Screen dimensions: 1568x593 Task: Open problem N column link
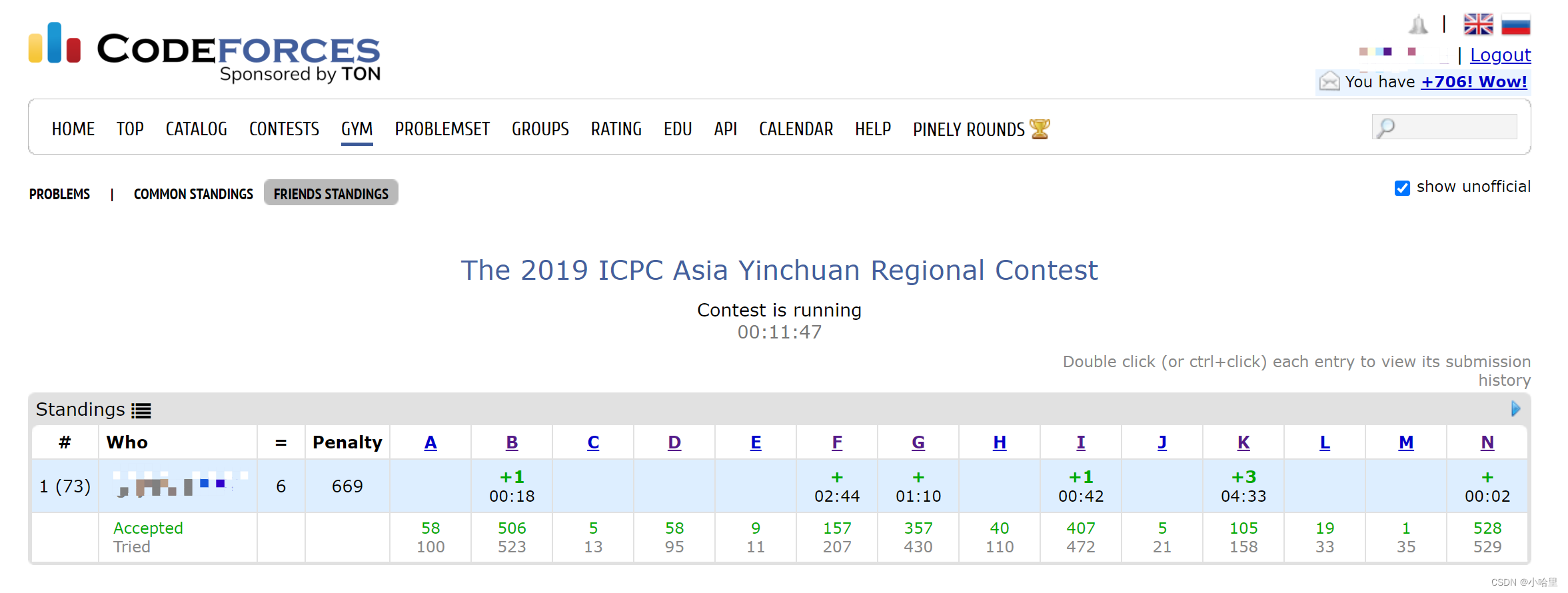(x=1487, y=442)
